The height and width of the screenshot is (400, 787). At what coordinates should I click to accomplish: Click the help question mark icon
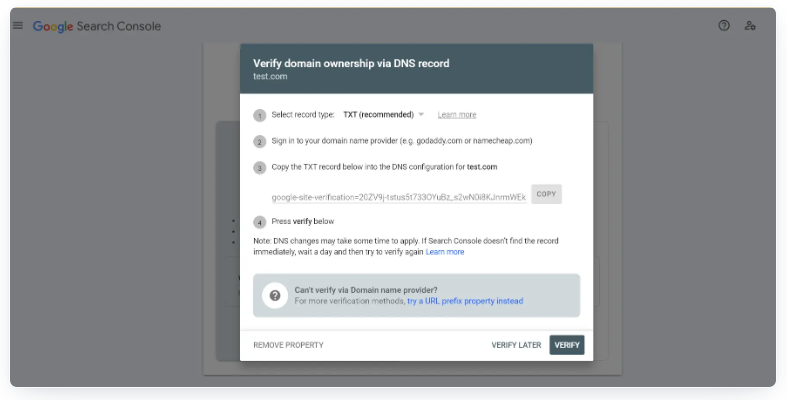(x=724, y=26)
